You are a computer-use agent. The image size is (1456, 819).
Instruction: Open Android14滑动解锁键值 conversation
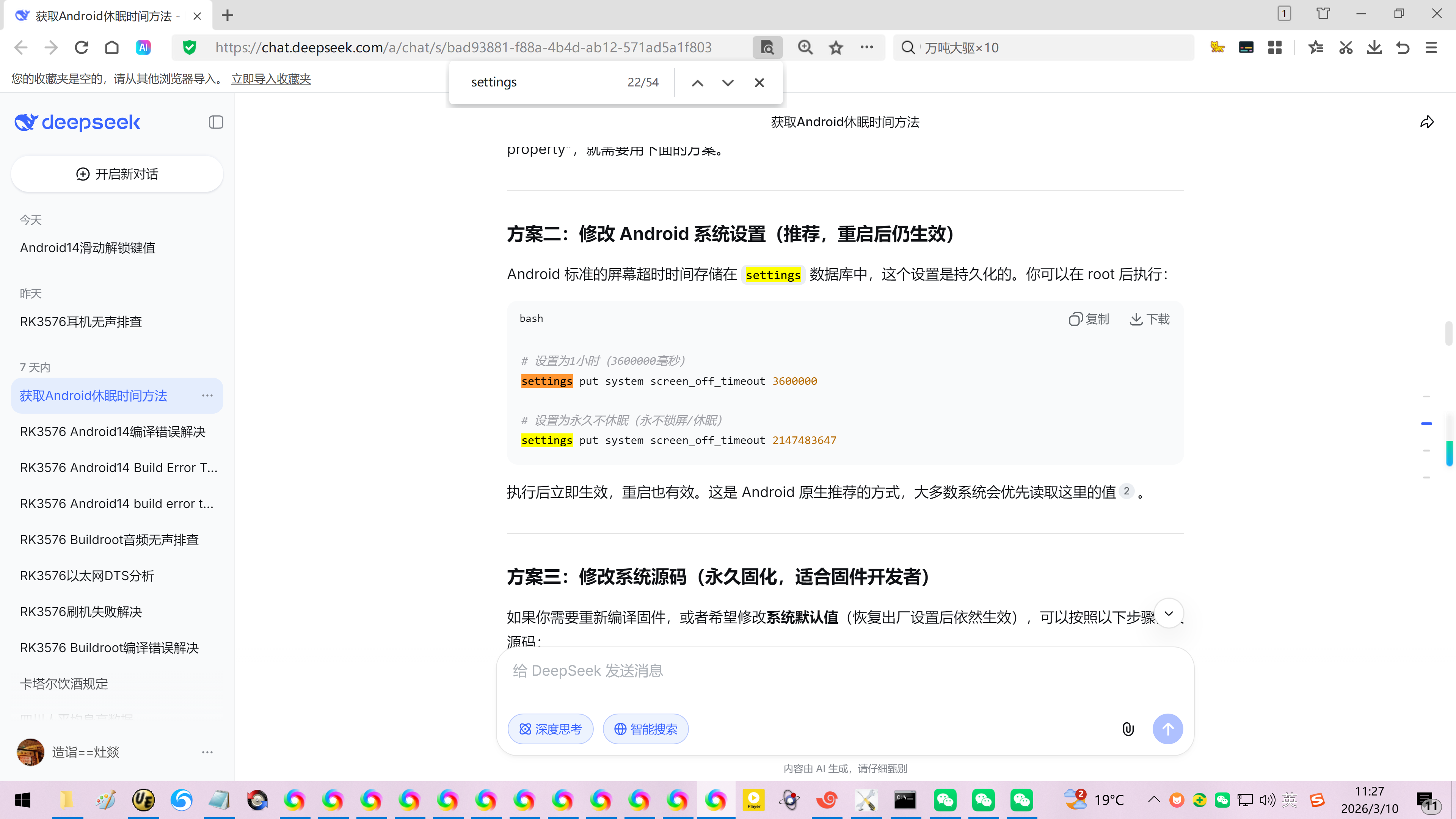coord(88,248)
